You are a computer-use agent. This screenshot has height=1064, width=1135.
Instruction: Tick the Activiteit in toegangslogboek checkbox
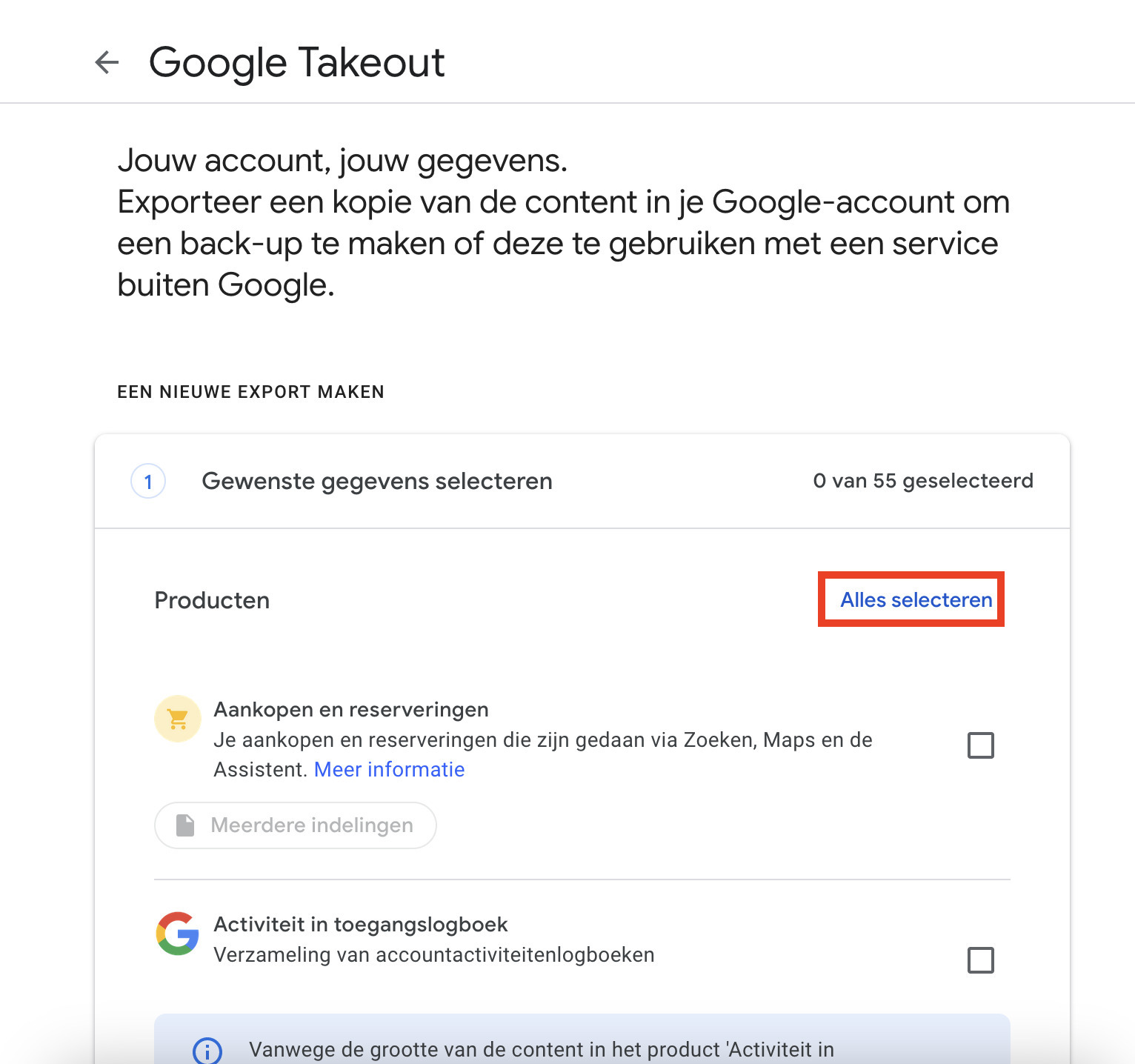click(x=981, y=960)
